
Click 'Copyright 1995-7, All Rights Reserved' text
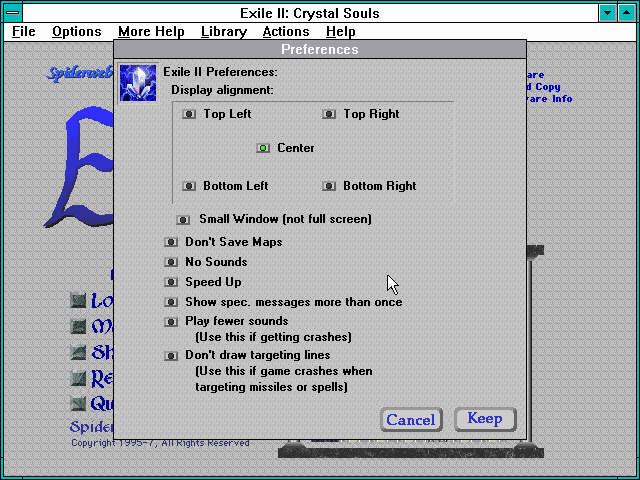(x=160, y=443)
